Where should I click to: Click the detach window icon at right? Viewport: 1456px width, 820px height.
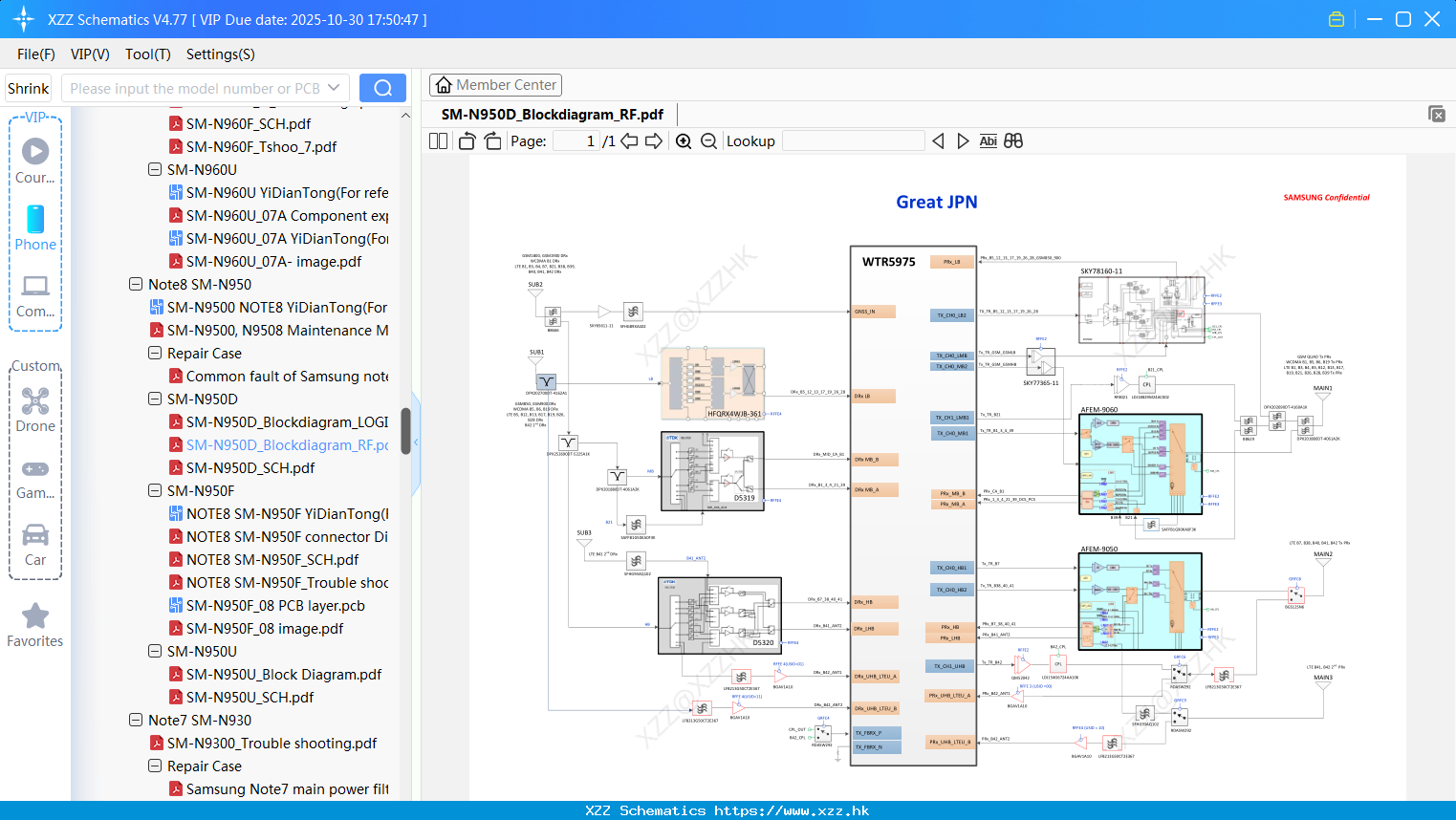tap(1436, 114)
